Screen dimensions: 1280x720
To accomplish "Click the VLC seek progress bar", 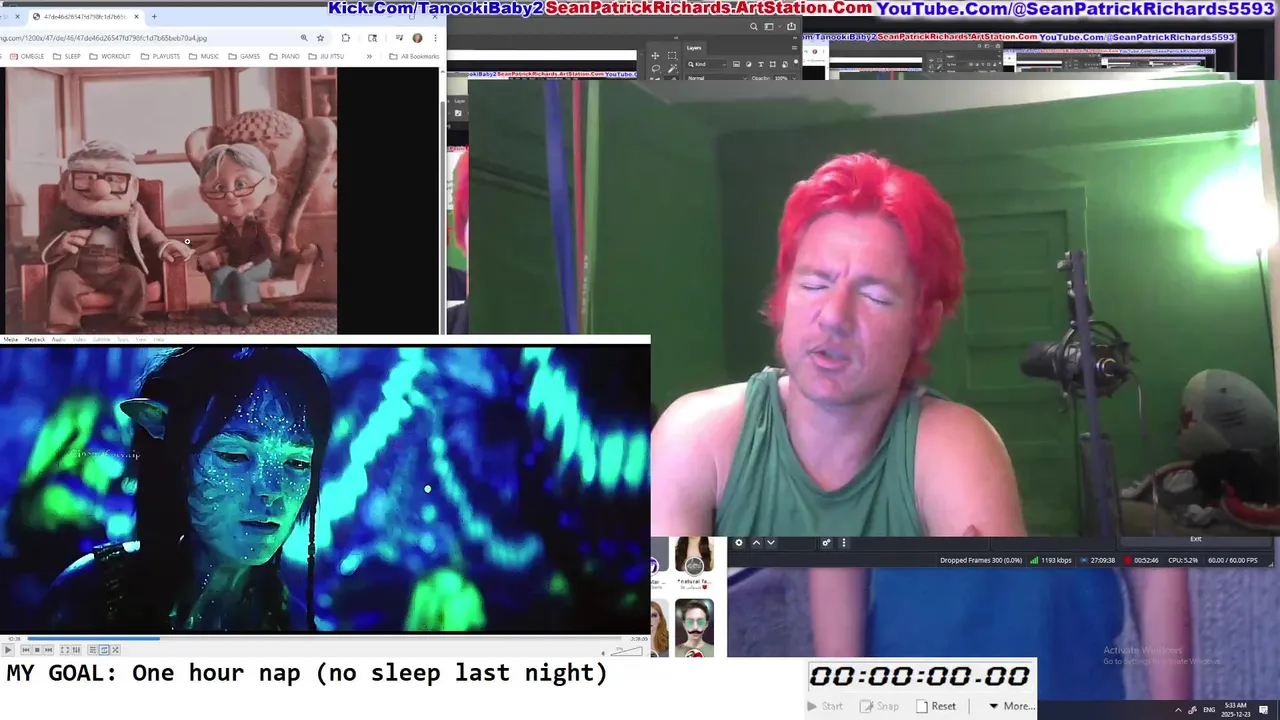I will click(x=325, y=638).
